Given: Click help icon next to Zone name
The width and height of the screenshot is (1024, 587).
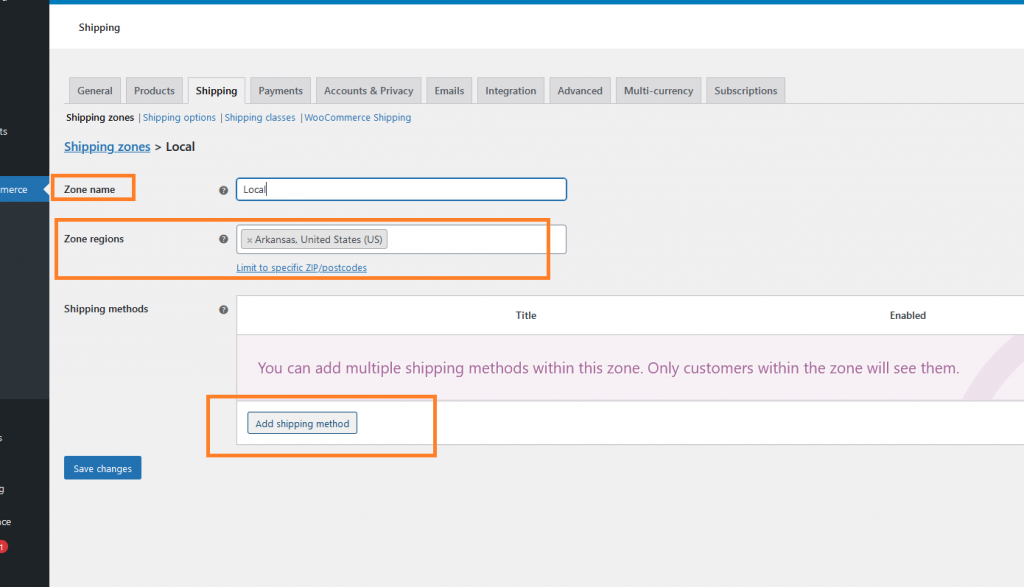Looking at the screenshot, I should (x=223, y=190).
